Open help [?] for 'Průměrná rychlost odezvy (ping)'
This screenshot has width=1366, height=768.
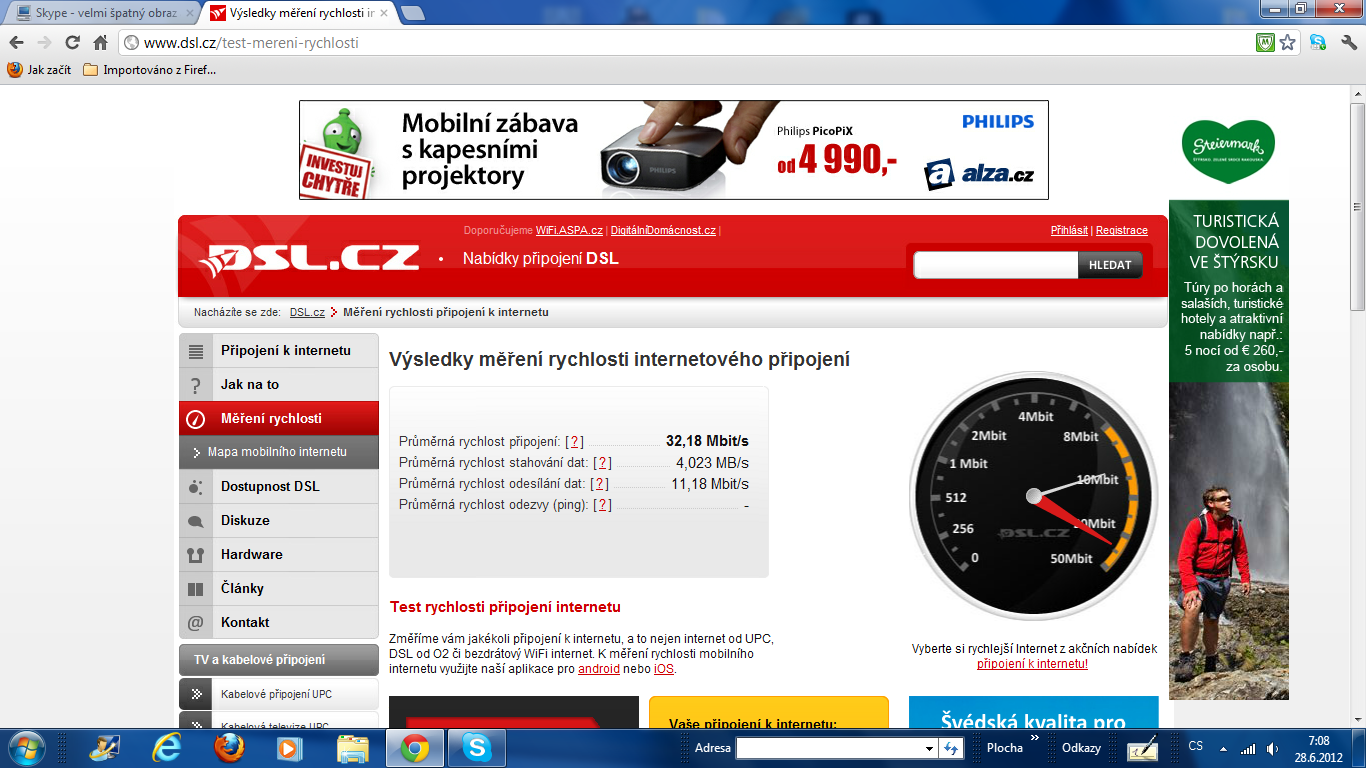click(x=602, y=505)
